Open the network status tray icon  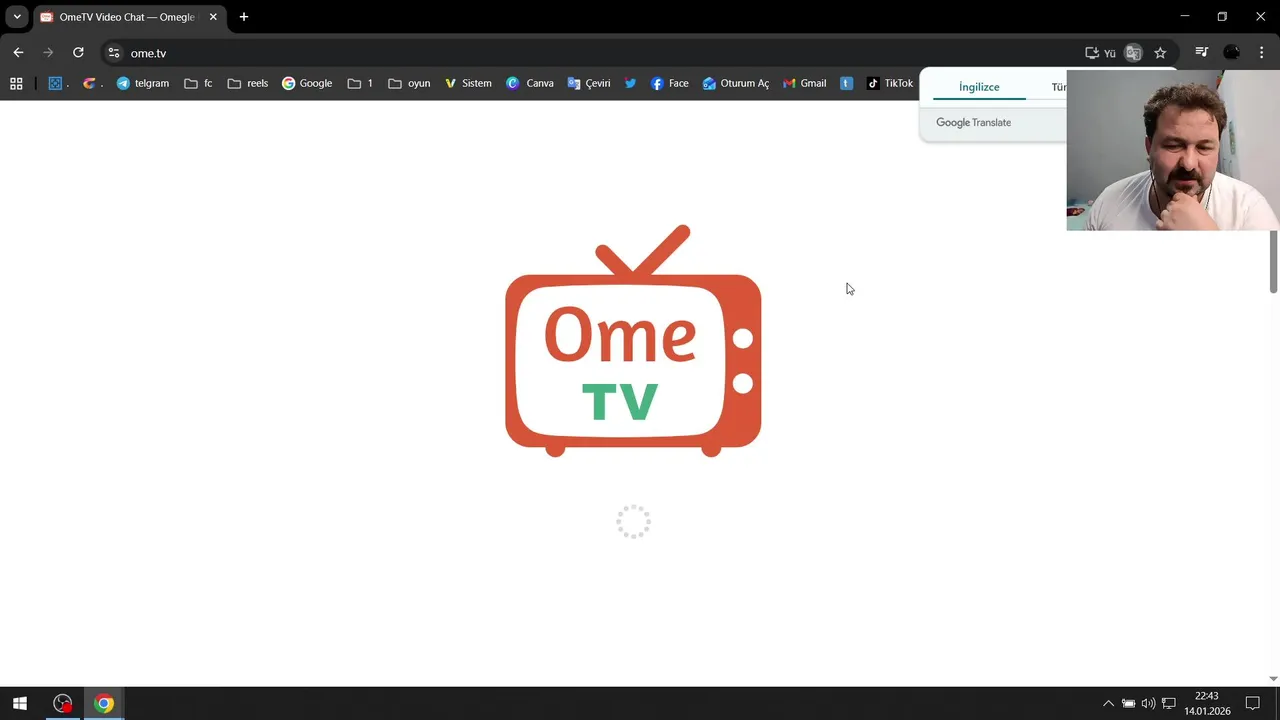[x=1168, y=703]
